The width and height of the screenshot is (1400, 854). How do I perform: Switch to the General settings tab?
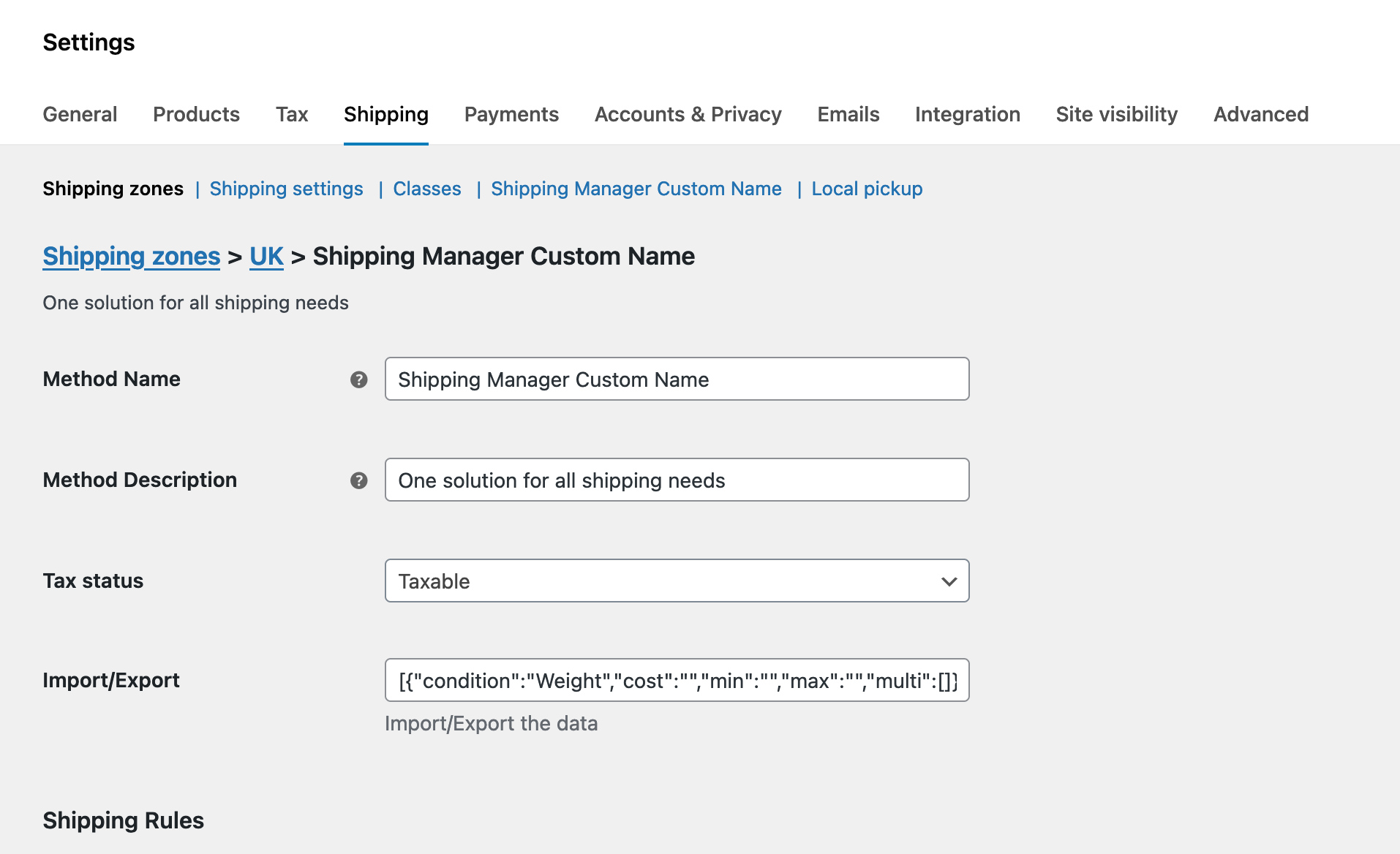[80, 114]
